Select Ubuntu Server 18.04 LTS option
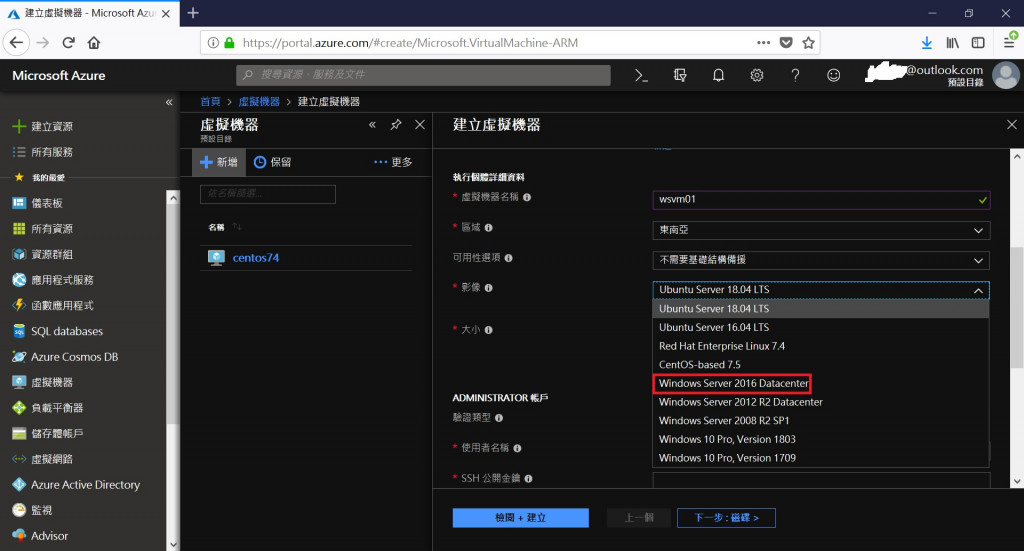This screenshot has width=1024, height=551. (x=820, y=309)
